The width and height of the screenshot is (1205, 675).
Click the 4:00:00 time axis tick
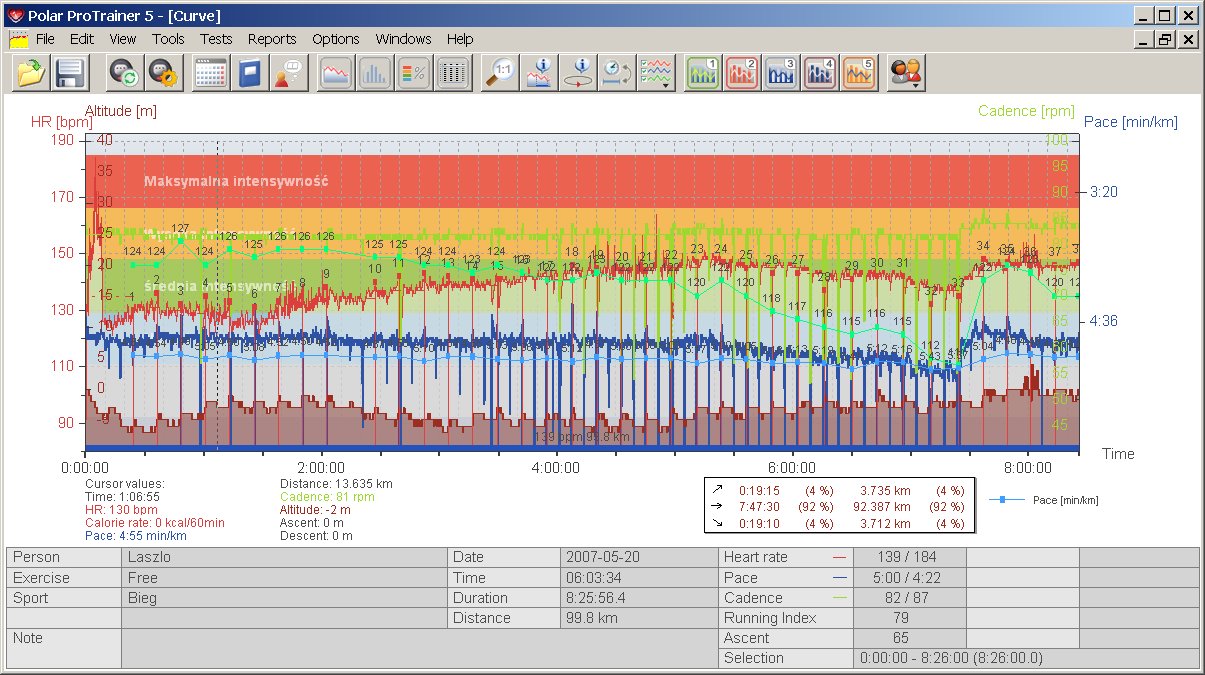(x=556, y=466)
